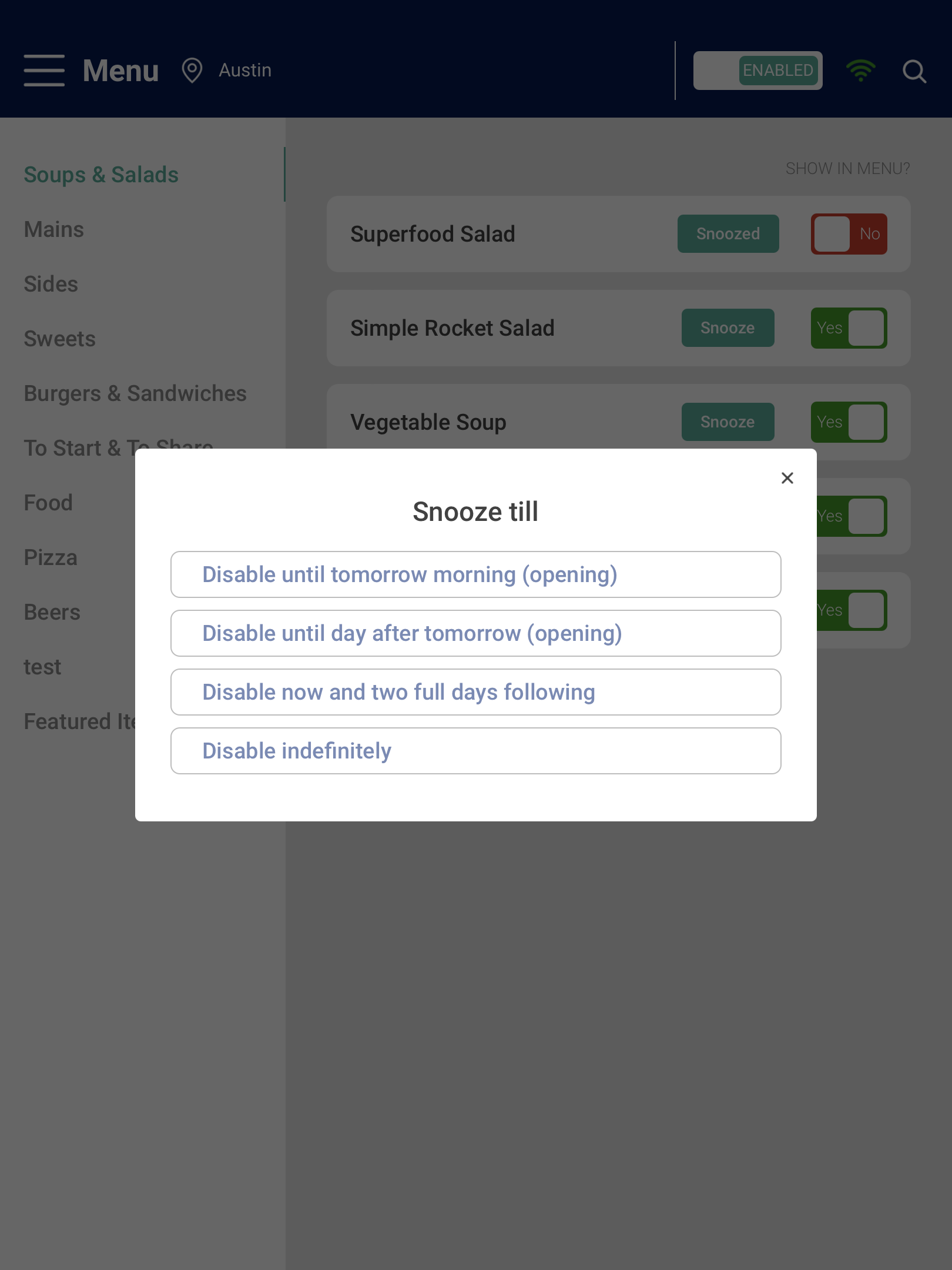This screenshot has height=1270, width=952.
Task: Toggle Vegetable Soup show-in-menu switch
Action: pyautogui.click(x=849, y=422)
